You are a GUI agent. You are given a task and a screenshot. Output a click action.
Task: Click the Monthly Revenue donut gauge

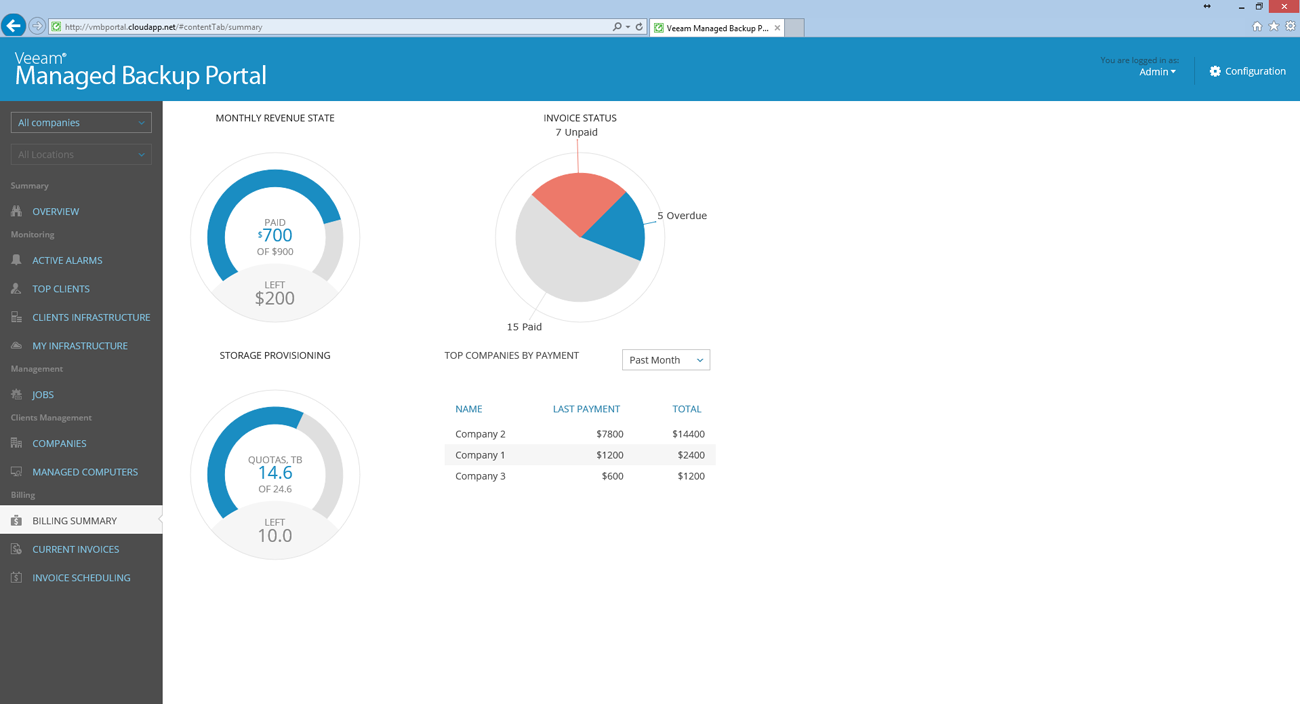(275, 237)
